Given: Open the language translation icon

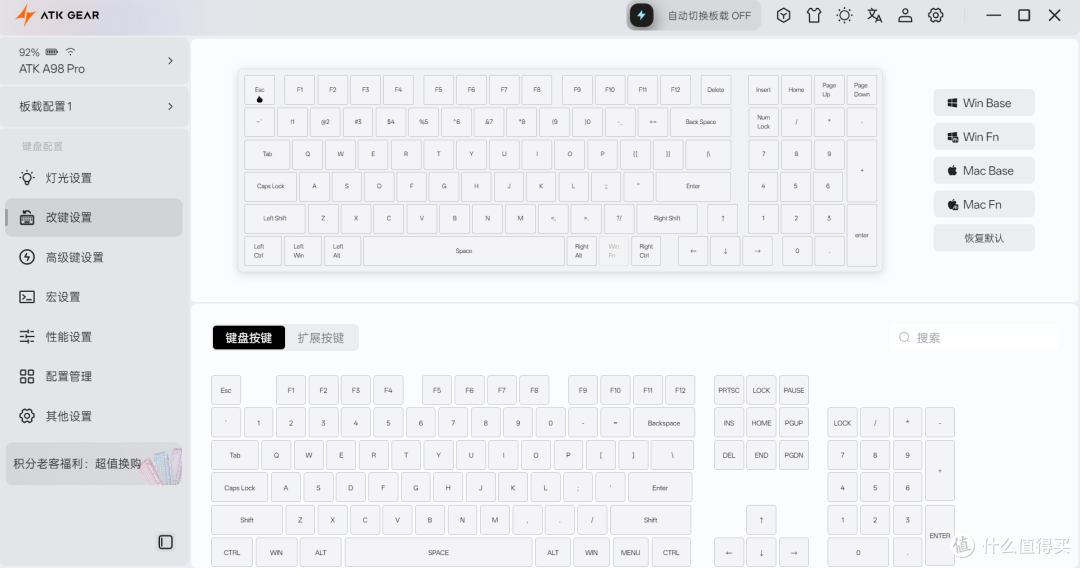Looking at the screenshot, I should (x=875, y=15).
